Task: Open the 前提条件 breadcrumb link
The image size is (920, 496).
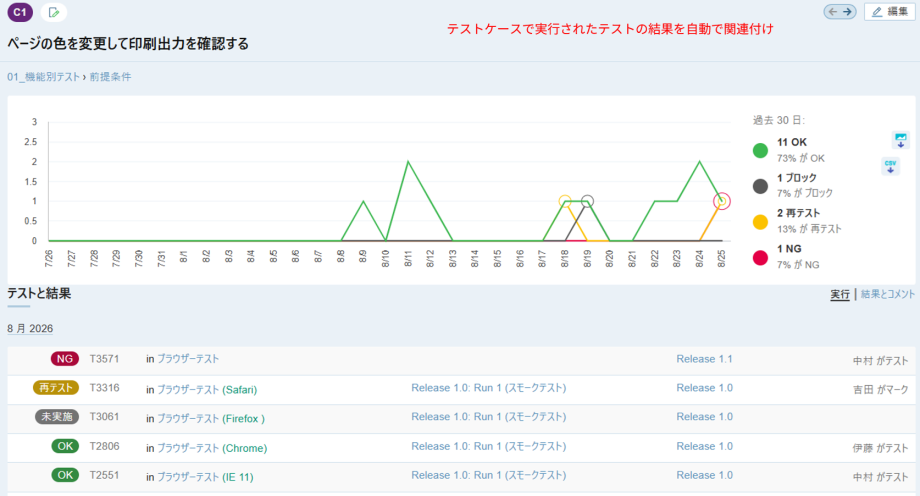Action: tap(110, 77)
